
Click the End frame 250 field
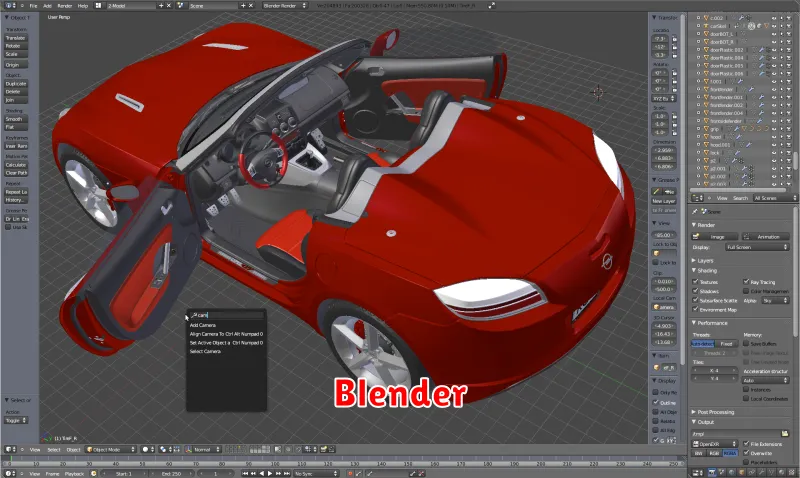(173, 473)
